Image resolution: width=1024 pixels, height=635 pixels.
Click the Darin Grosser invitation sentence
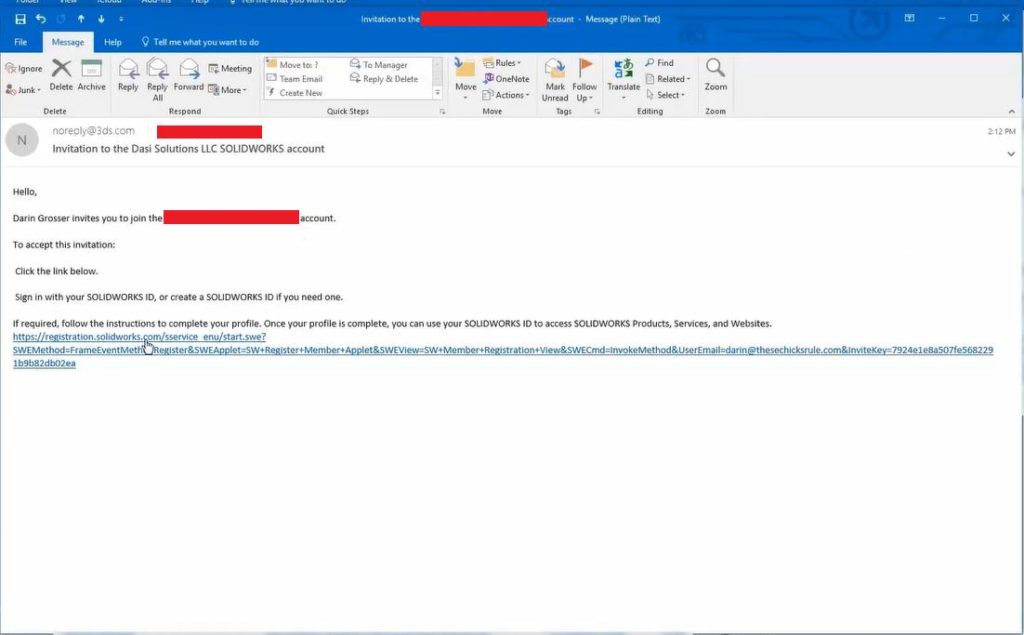pyautogui.click(x=174, y=218)
